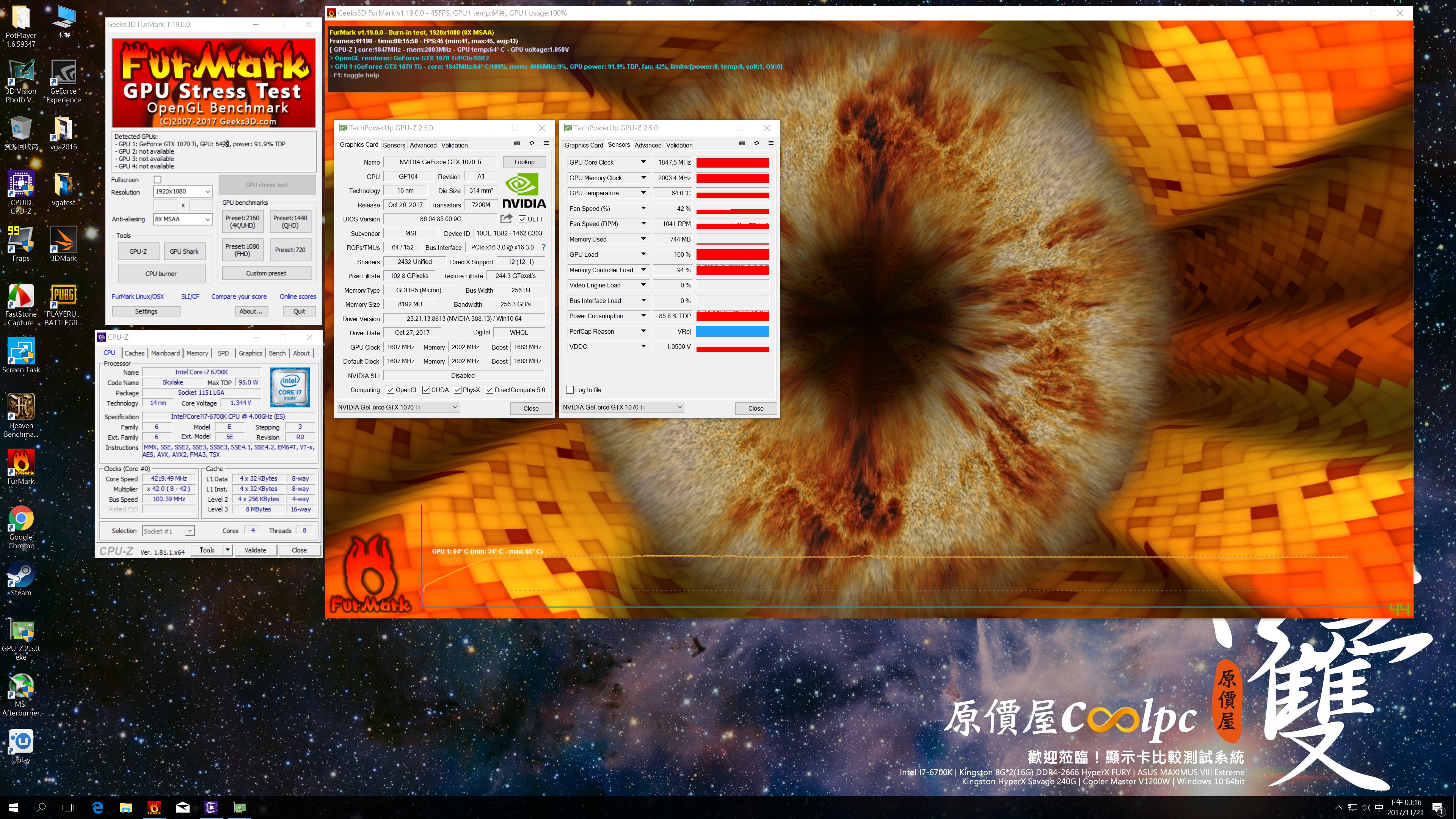Switch to the Caches tab in CPU-Z
Screen dimensions: 1456x819
pos(135,353)
